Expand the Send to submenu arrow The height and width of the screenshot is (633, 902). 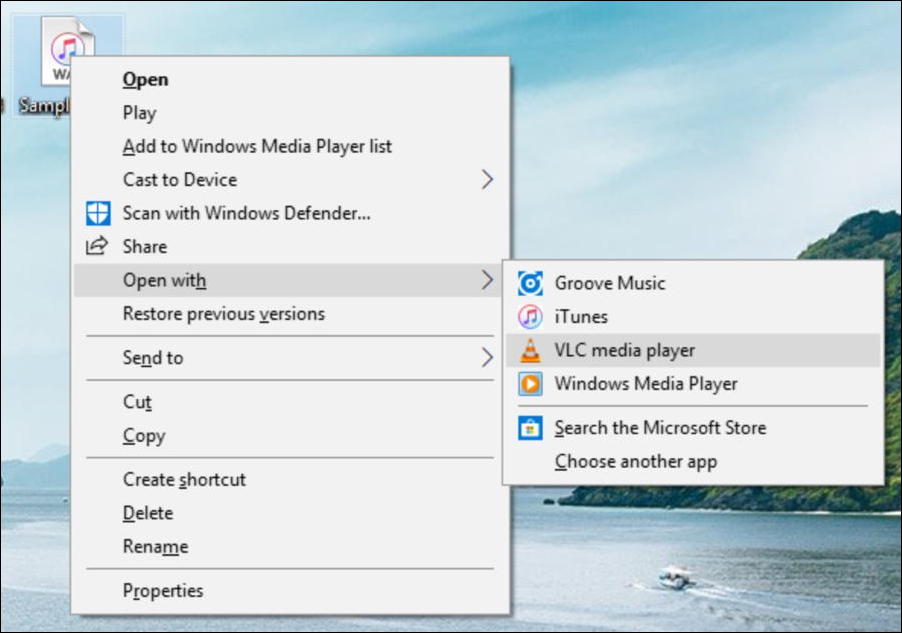click(487, 358)
